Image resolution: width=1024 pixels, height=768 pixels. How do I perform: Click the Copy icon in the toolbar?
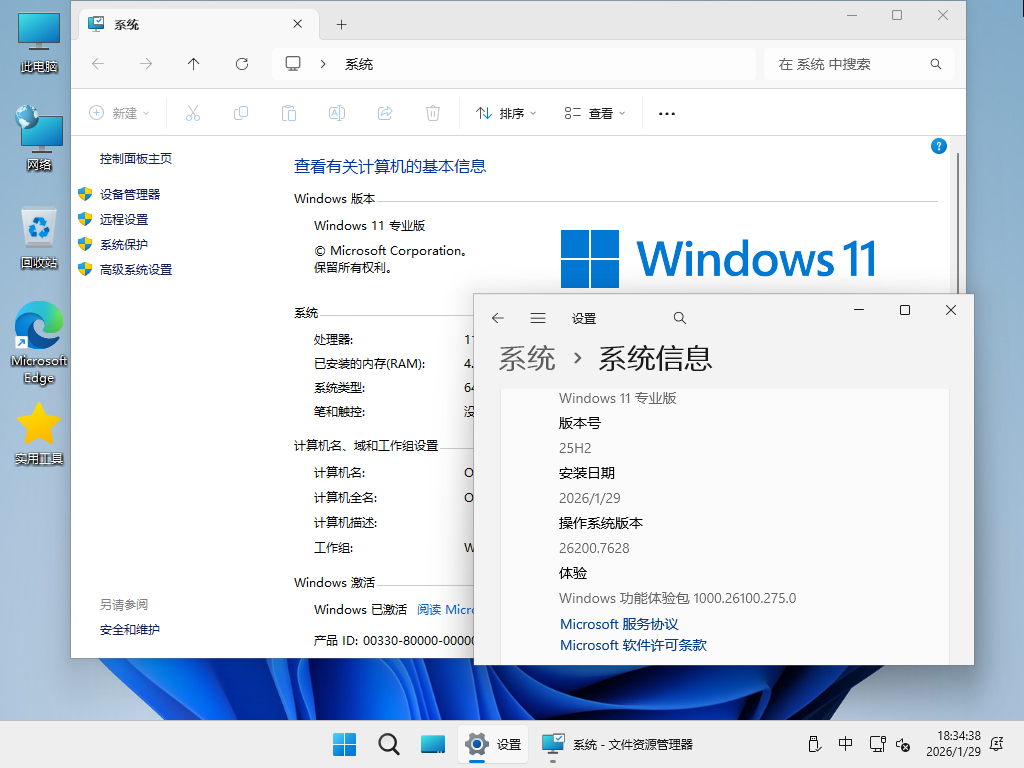(x=241, y=112)
